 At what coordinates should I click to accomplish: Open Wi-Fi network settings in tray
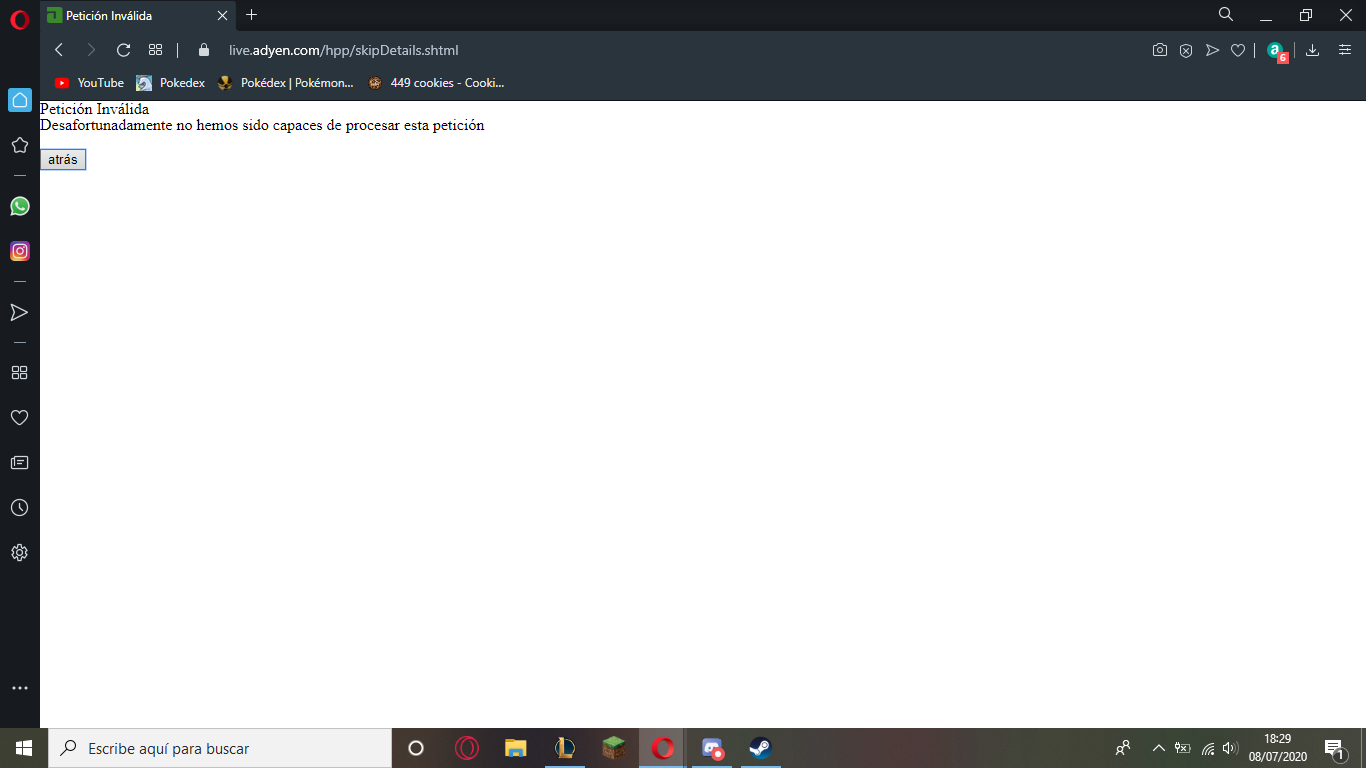point(1208,748)
